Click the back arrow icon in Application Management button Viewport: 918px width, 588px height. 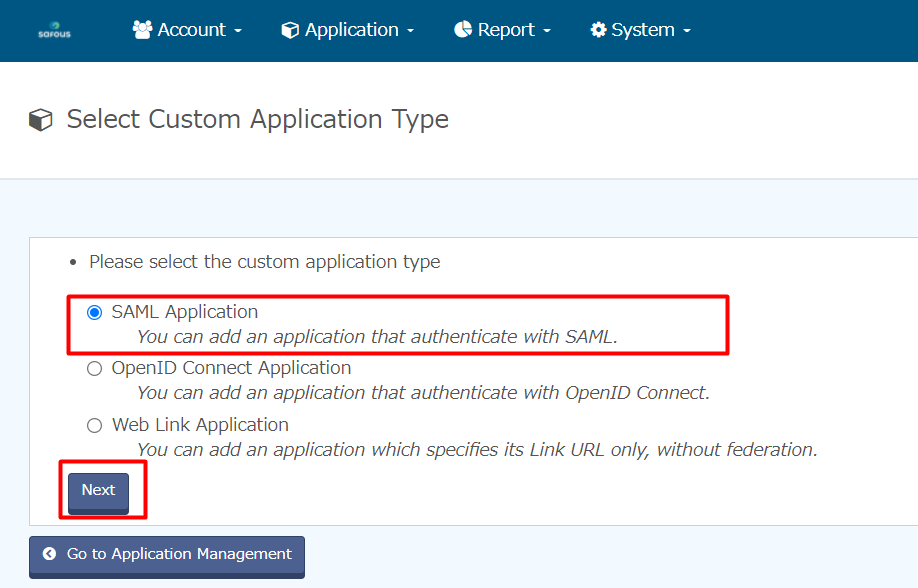point(49,554)
